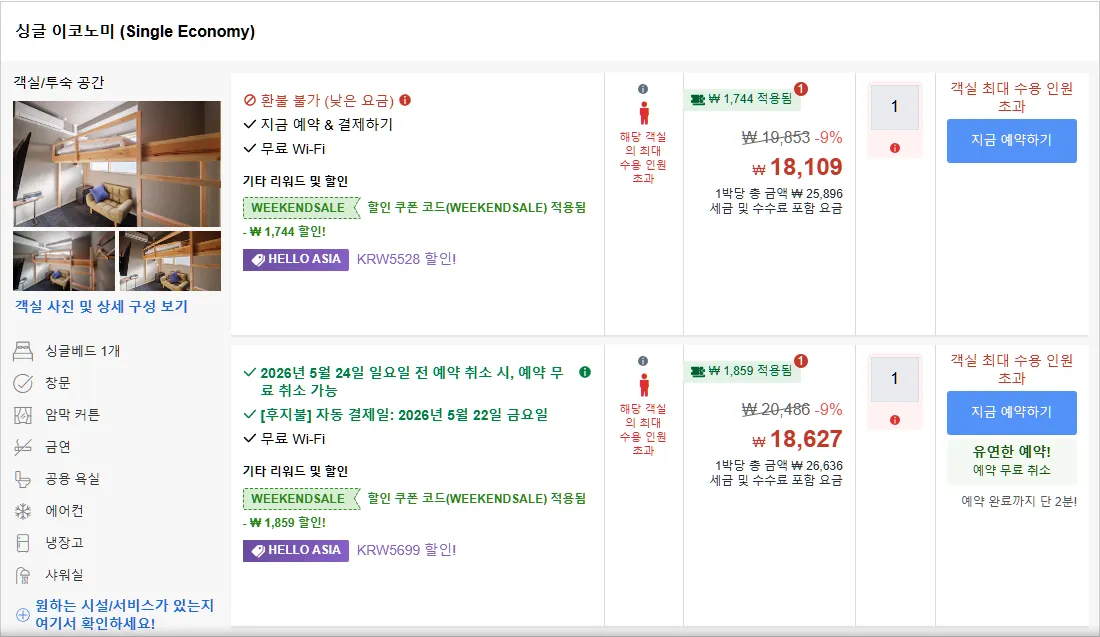Click the bathroom icon next to 공용 욕실
This screenshot has width=1100, height=637.
point(23,479)
